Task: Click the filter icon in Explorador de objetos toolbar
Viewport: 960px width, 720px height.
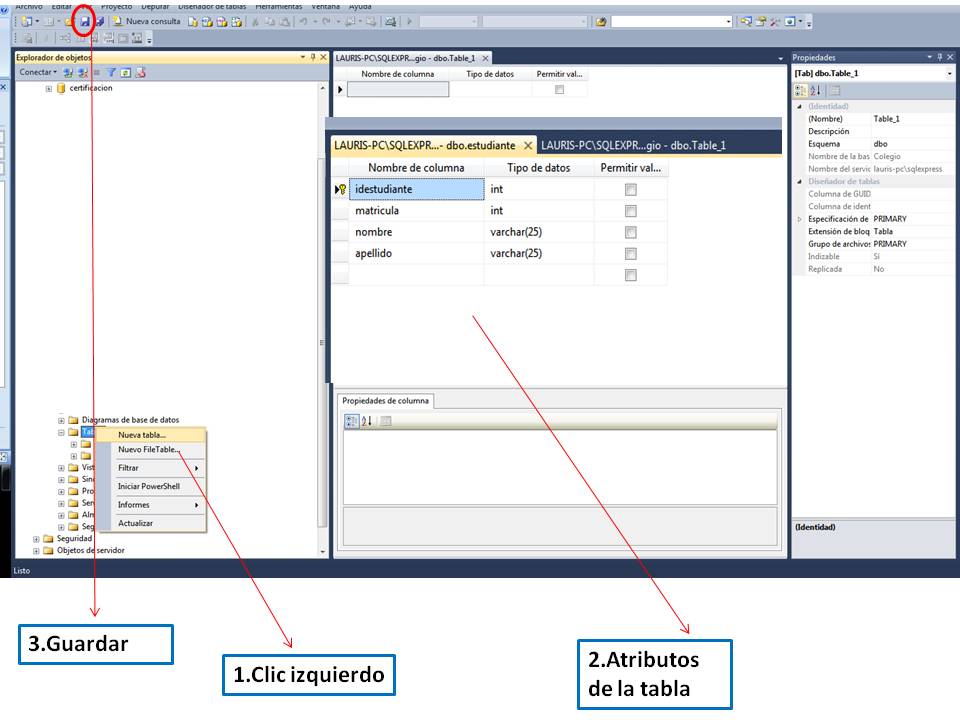Action: (112, 71)
